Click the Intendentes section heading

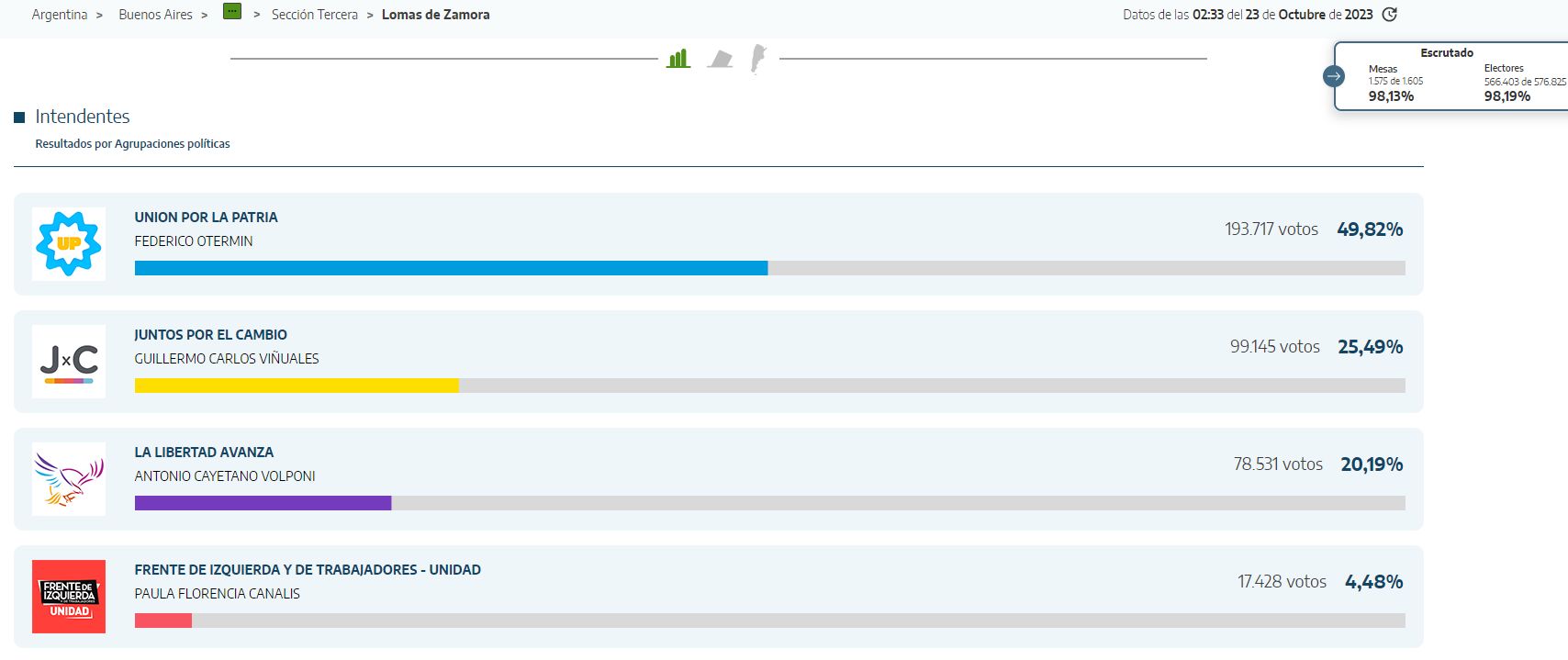pos(83,117)
